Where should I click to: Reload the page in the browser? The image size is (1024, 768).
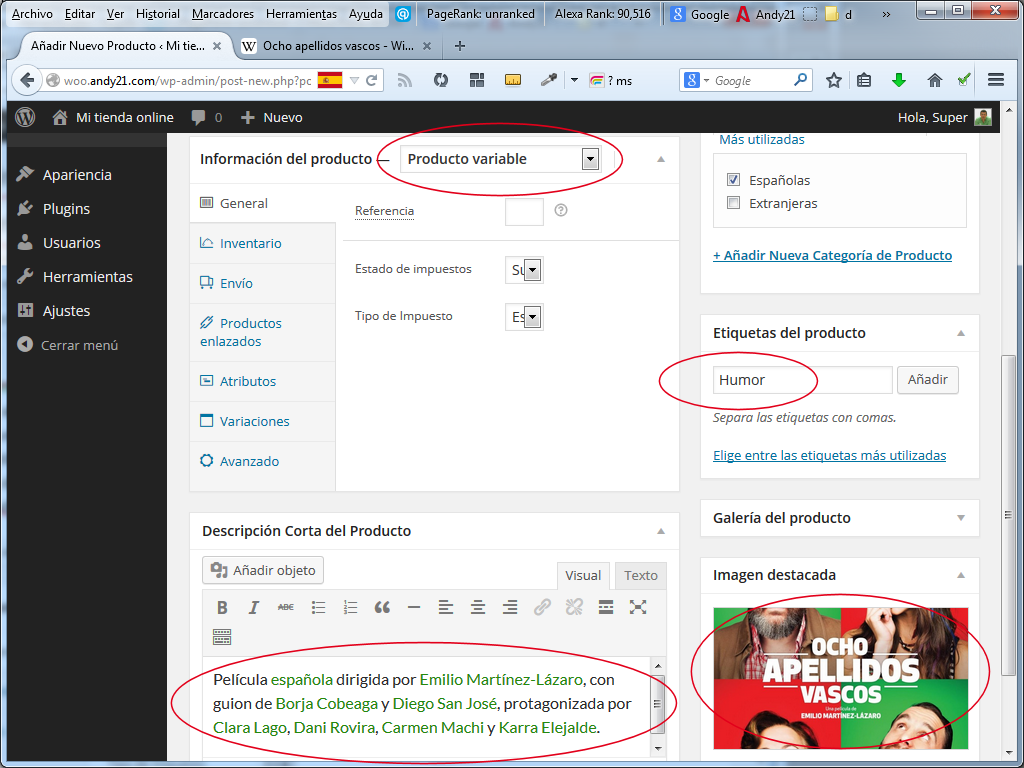(x=372, y=80)
